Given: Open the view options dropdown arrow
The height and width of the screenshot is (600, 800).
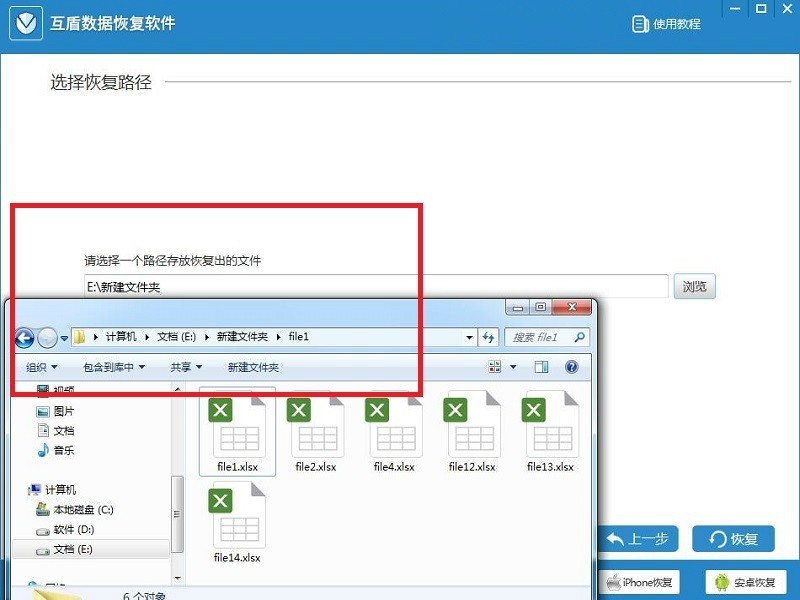Looking at the screenshot, I should 513,366.
